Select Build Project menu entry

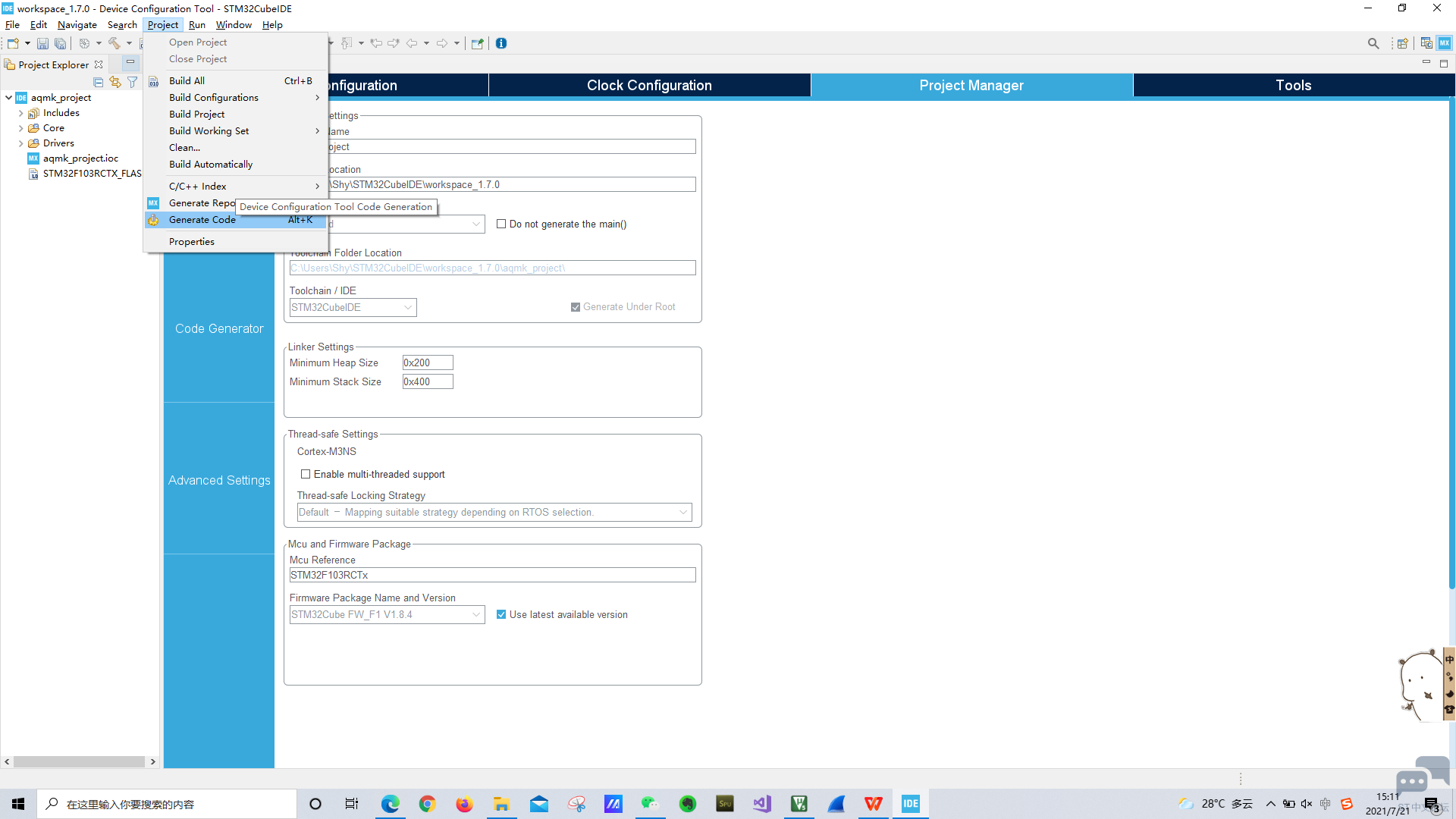(235, 115)
